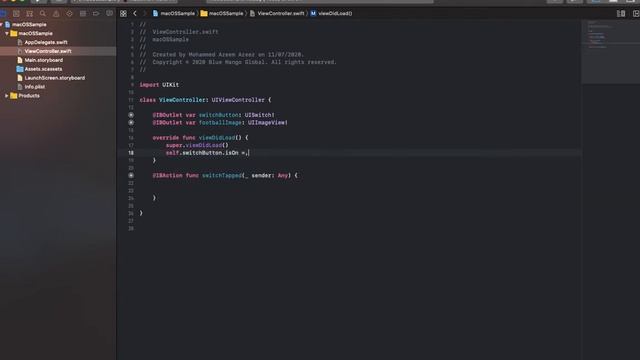The image size is (640, 360).
Task: Click the 'Copyright' comment line
Action: coord(238,62)
